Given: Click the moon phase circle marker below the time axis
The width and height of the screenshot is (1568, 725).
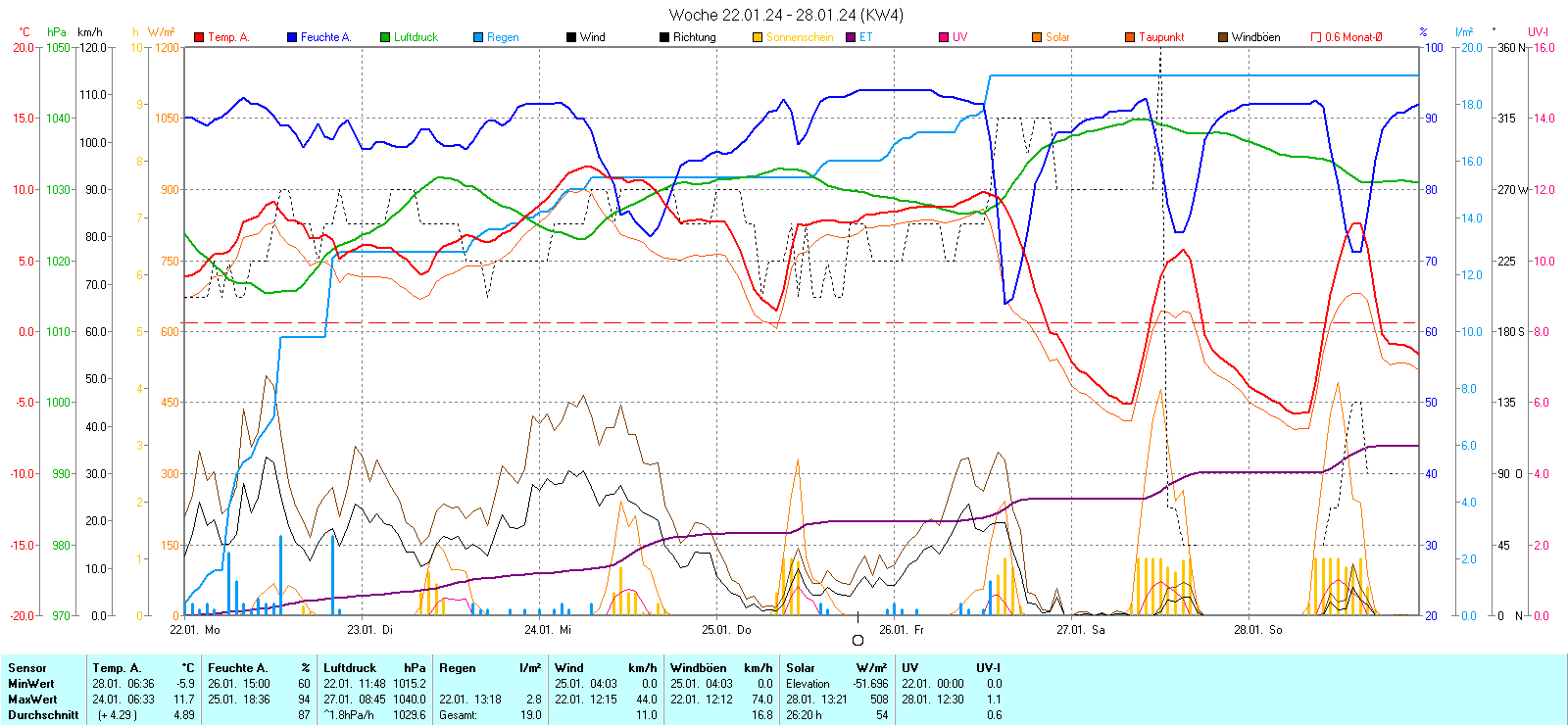Looking at the screenshot, I should 857,641.
